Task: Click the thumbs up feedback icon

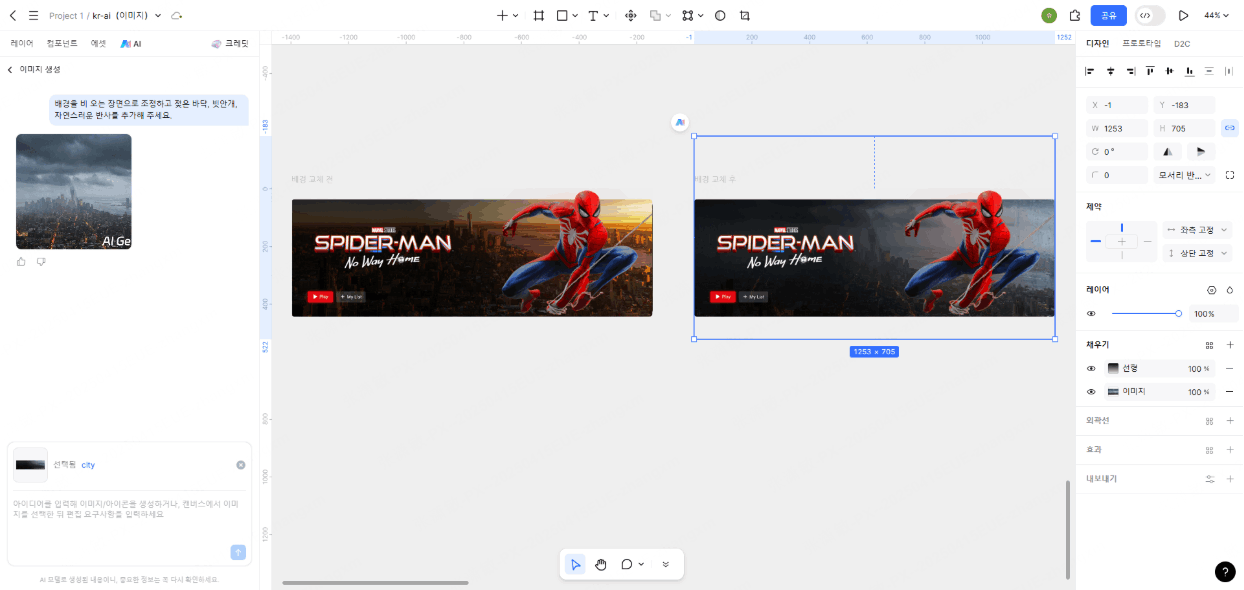Action: click(22, 262)
